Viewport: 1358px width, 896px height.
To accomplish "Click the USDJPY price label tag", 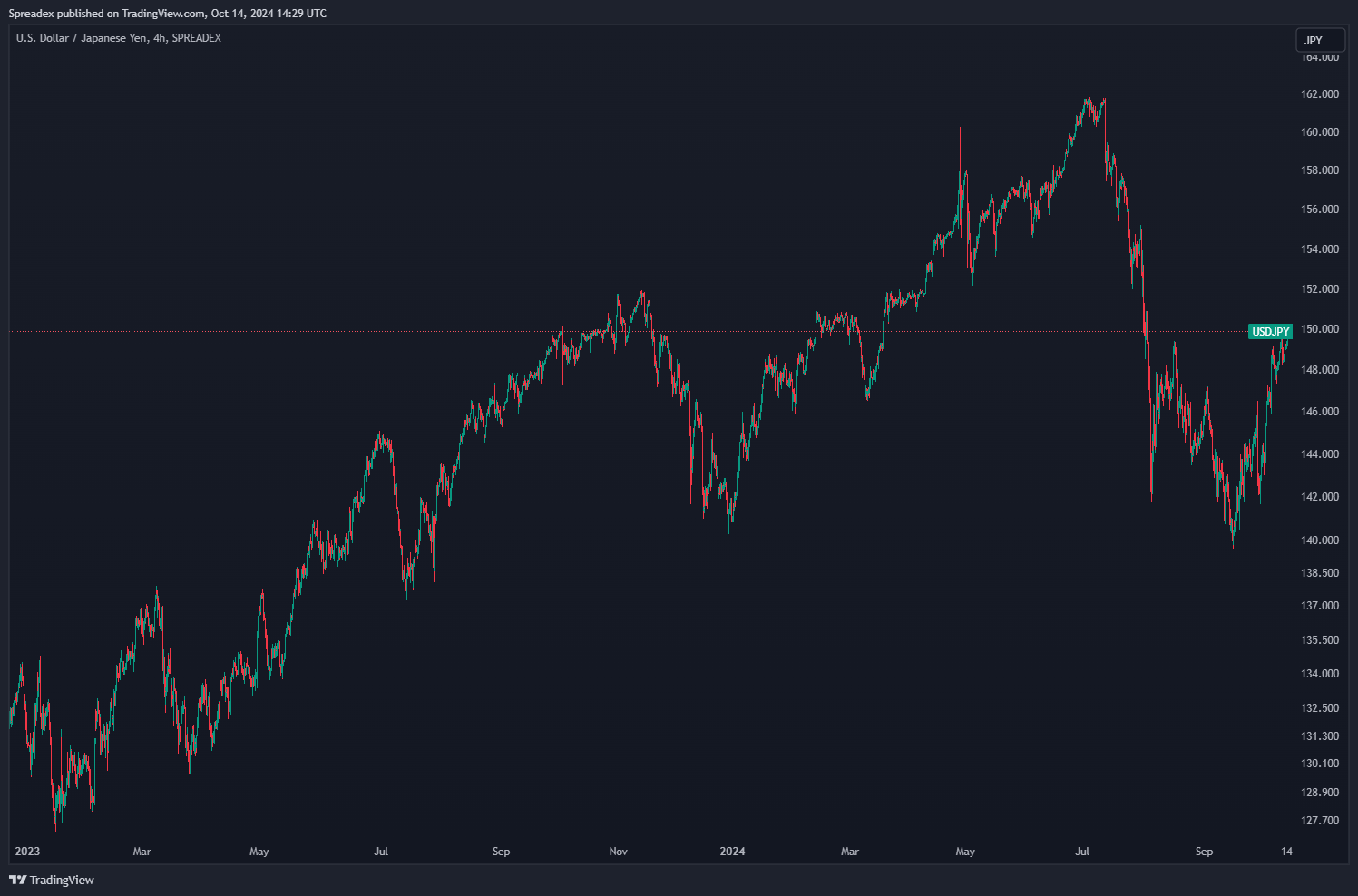I will (1270, 332).
